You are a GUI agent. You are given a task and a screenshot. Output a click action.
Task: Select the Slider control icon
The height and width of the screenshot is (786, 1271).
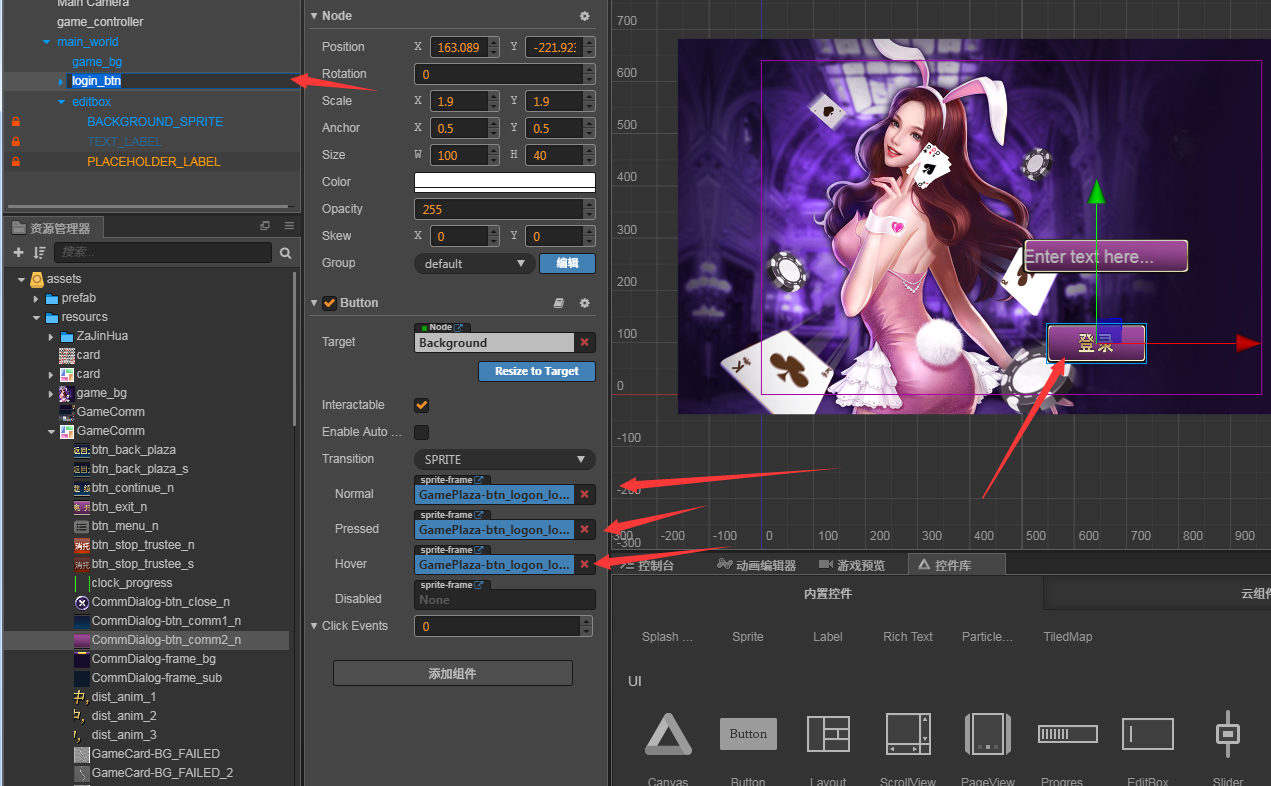1228,734
